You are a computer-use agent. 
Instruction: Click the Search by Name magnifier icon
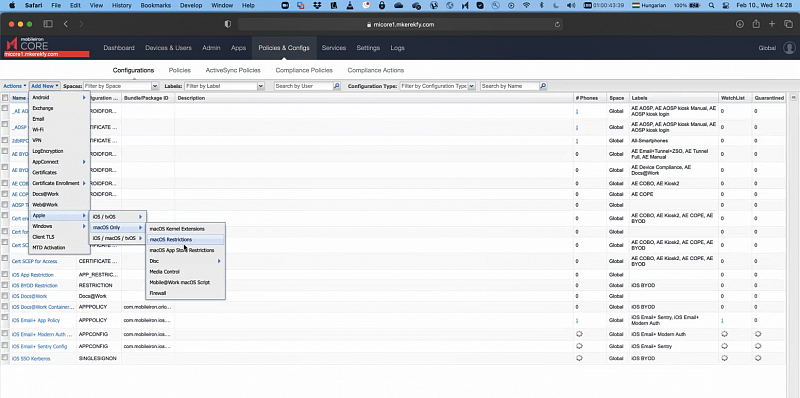coord(543,86)
